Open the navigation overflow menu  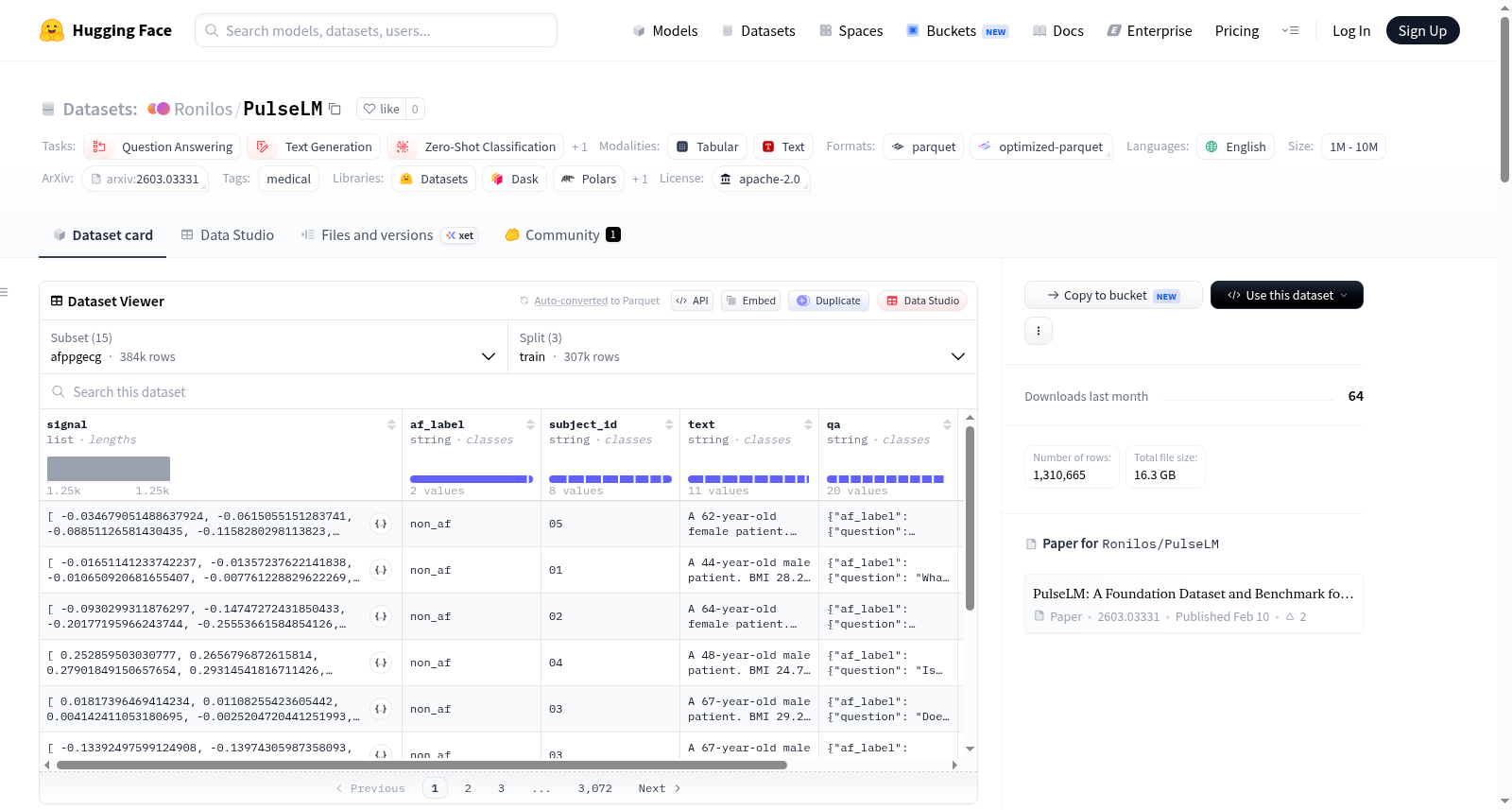coord(1290,30)
